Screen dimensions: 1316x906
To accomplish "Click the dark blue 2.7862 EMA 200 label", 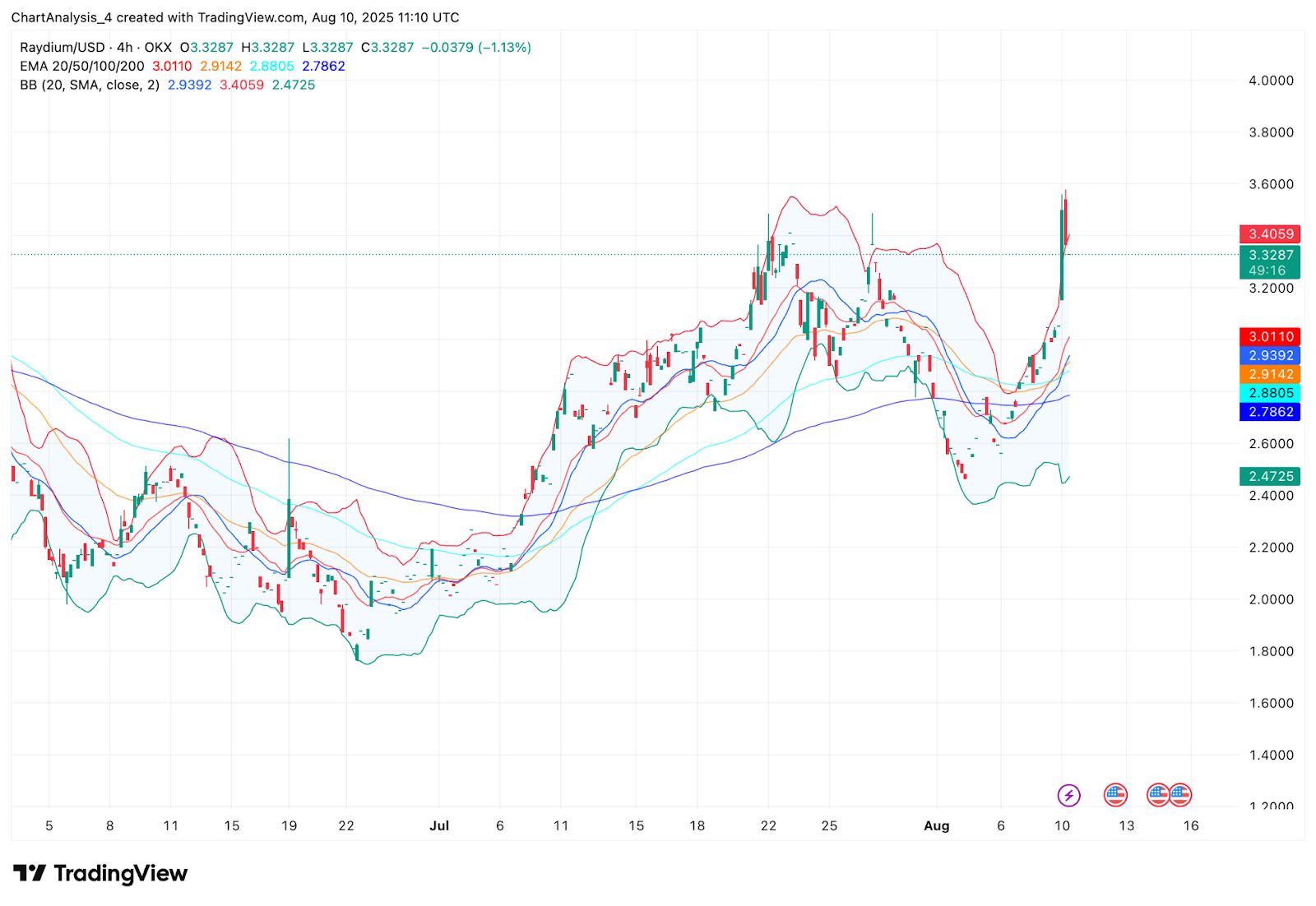I will (x=1270, y=412).
